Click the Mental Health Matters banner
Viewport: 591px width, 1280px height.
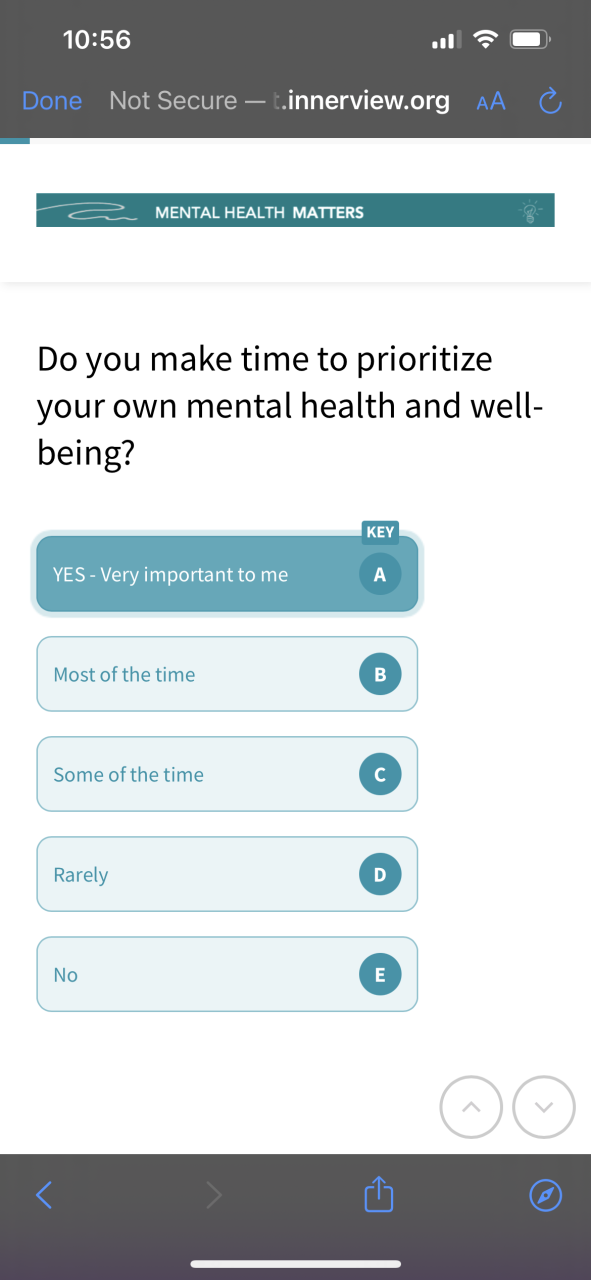click(295, 211)
